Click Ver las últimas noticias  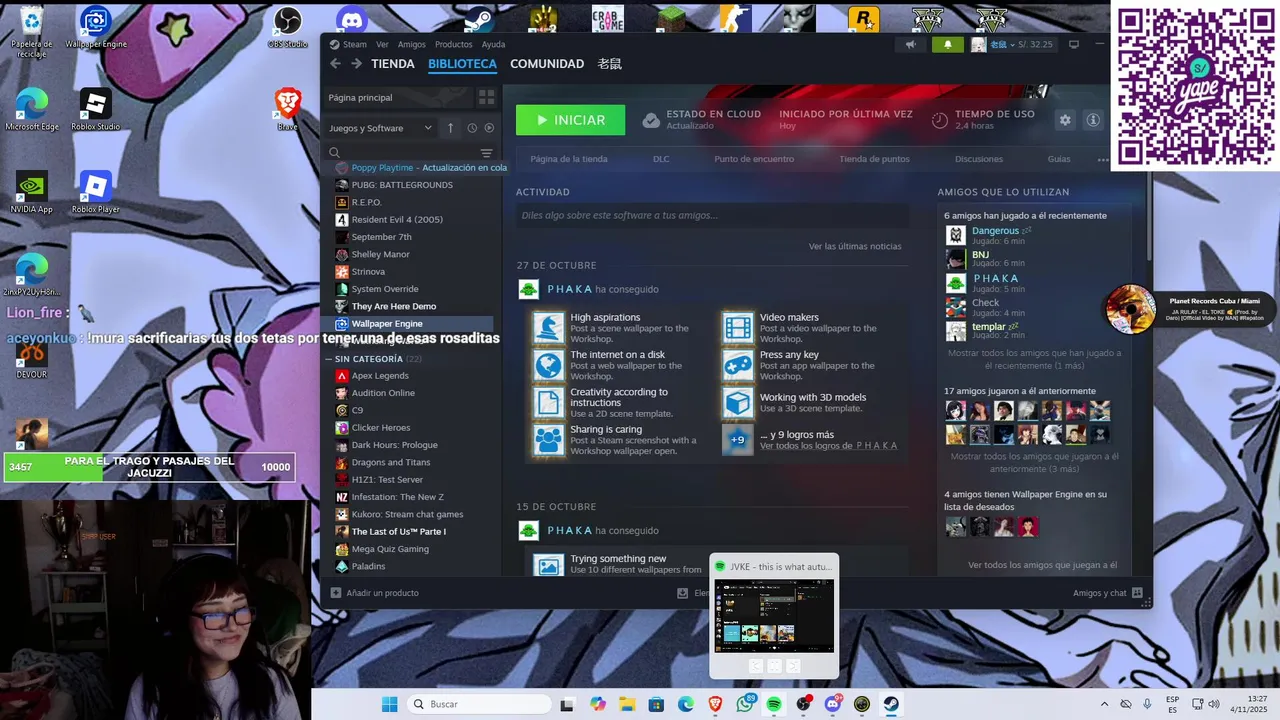coord(855,246)
